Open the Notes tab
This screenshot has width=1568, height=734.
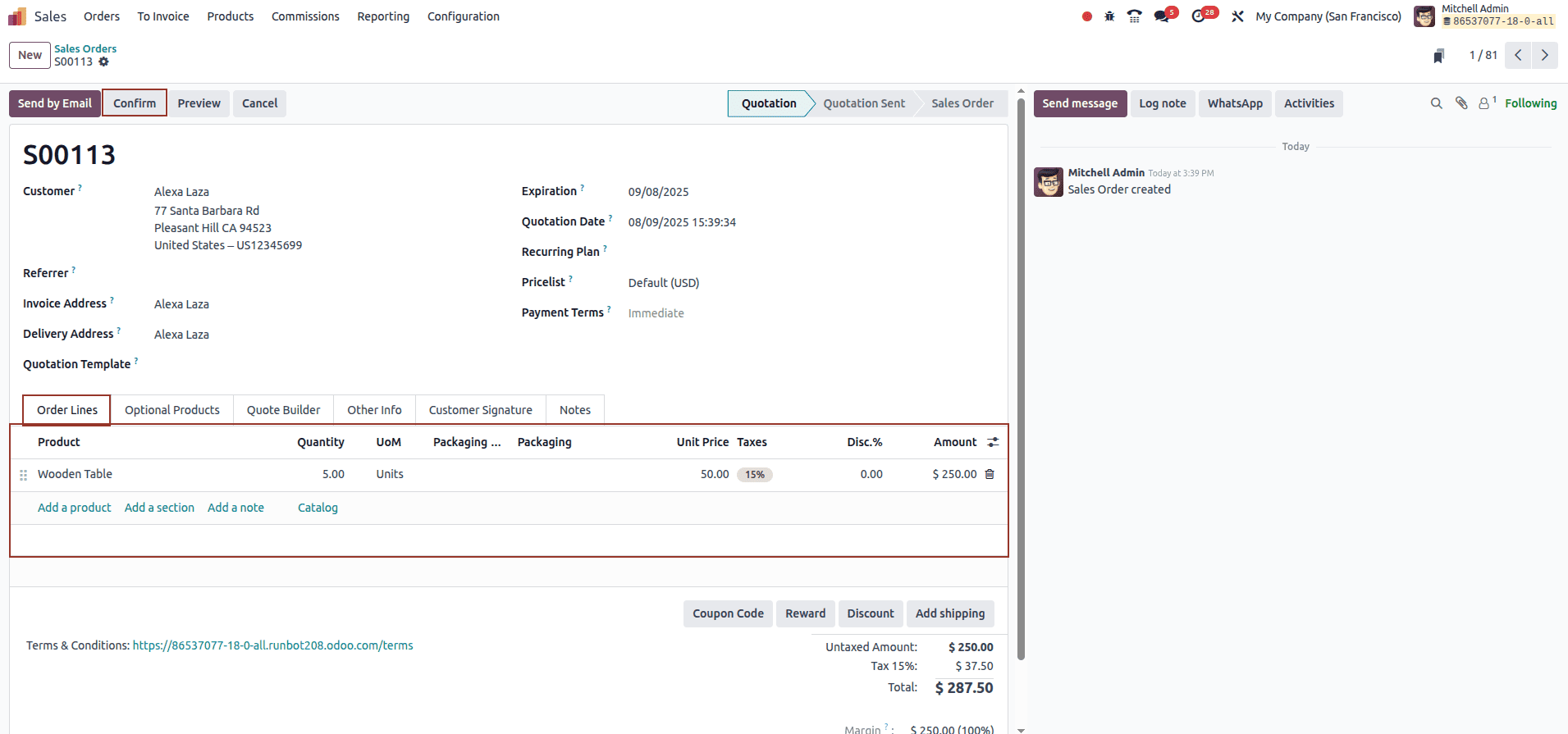tap(575, 410)
